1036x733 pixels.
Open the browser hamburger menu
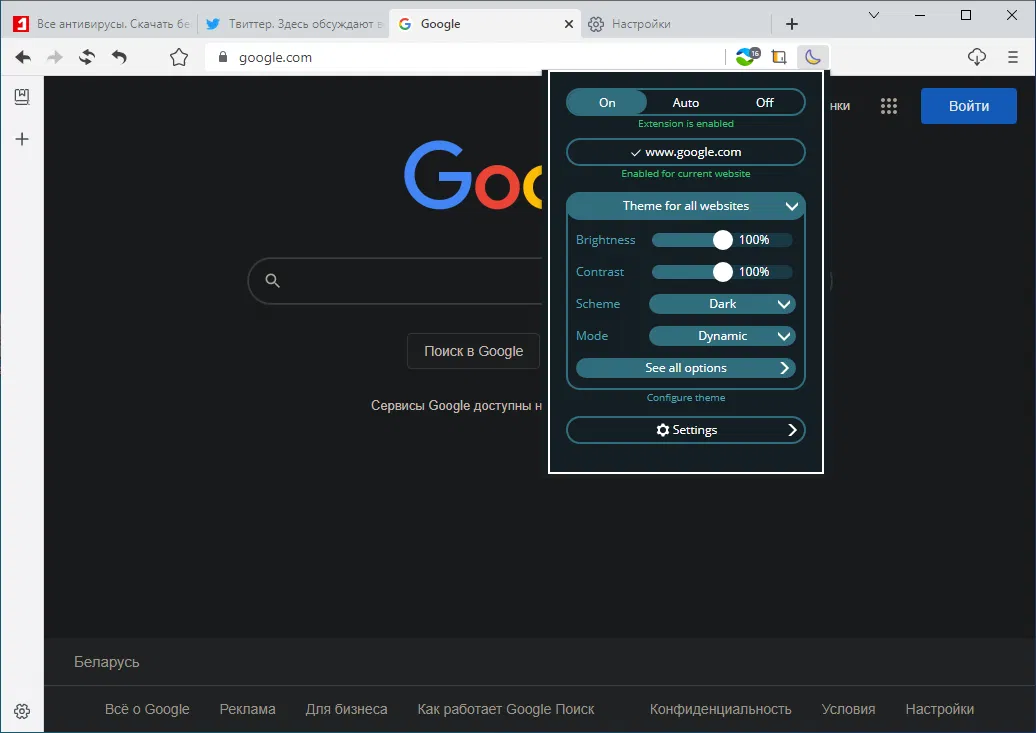(1013, 58)
